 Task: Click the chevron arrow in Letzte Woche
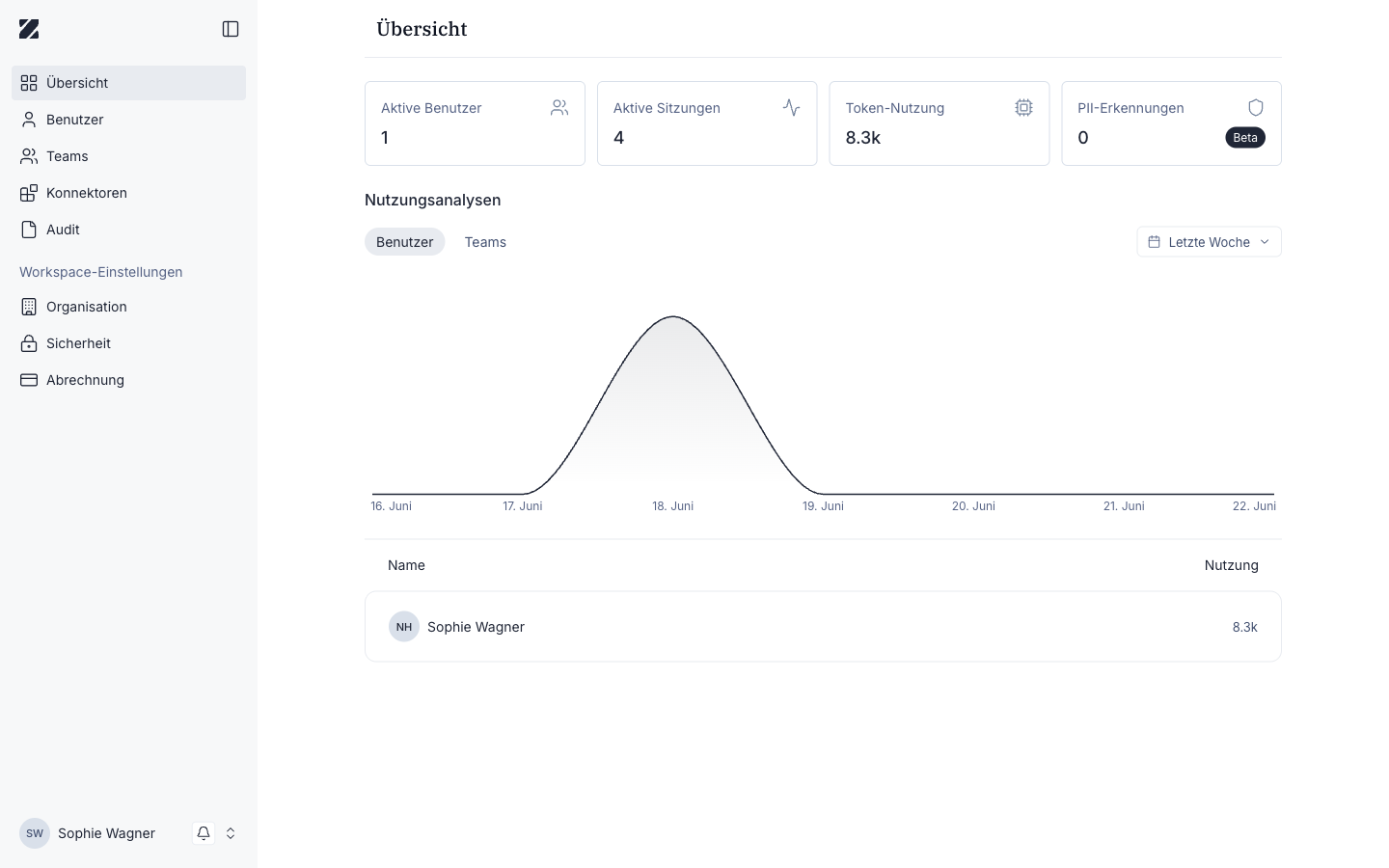point(1265,242)
